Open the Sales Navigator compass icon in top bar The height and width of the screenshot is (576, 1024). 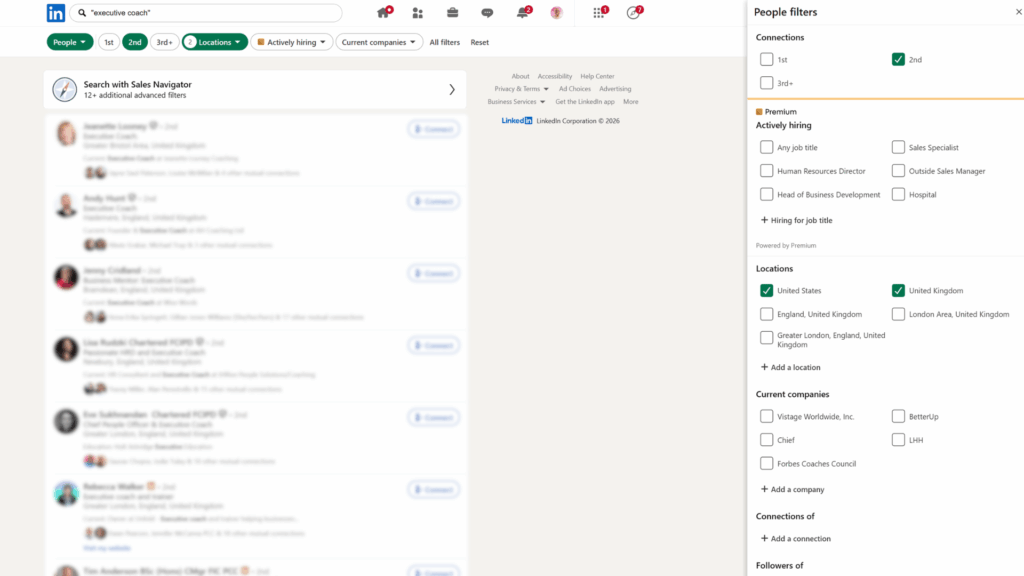[x=633, y=12]
